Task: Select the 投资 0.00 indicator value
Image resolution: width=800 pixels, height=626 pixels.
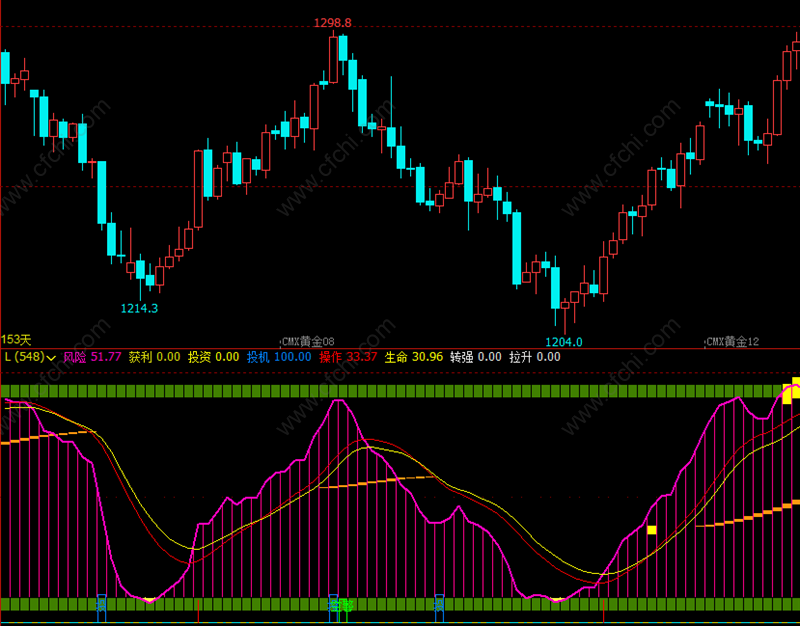Action: tap(213, 357)
